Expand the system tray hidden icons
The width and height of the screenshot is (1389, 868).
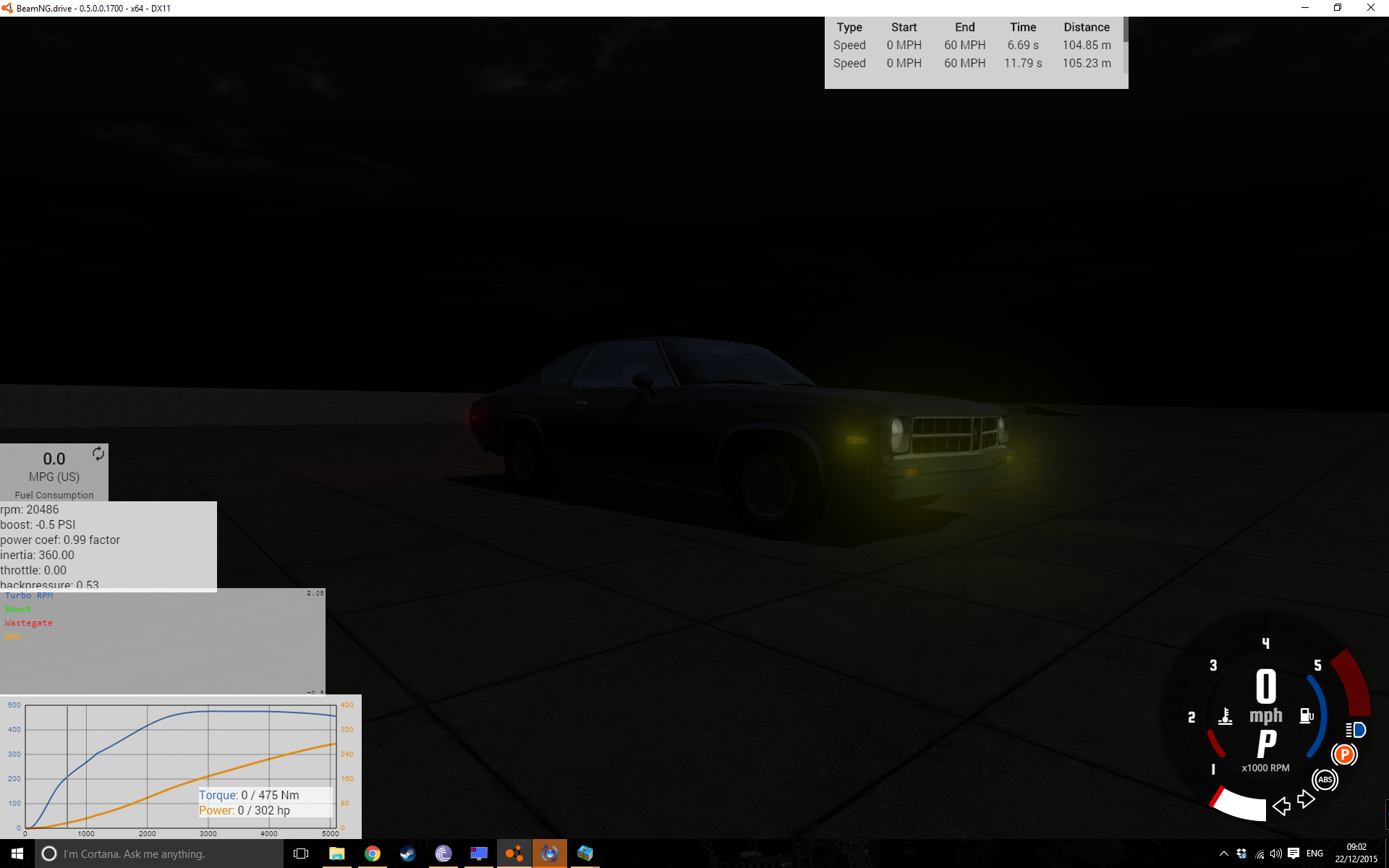click(1223, 854)
